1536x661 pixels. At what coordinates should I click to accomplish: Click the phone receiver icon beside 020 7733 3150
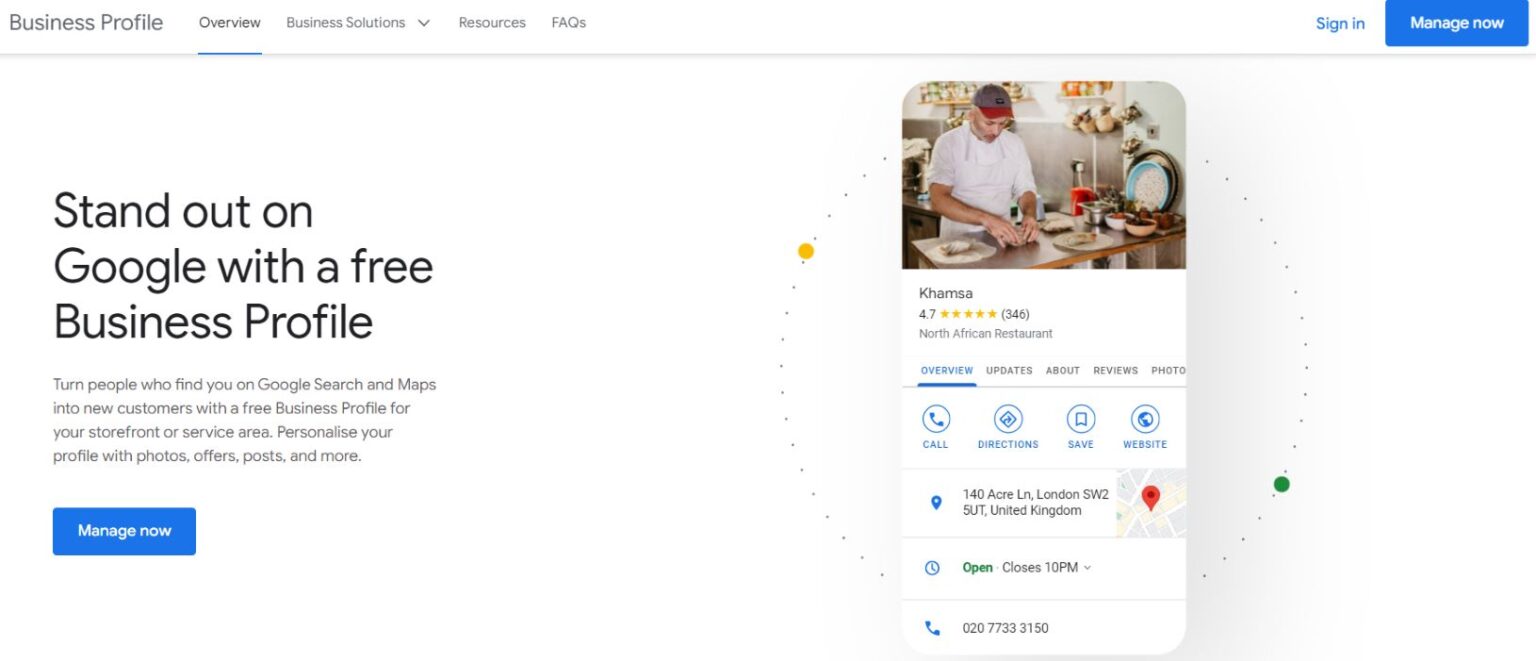click(932, 628)
